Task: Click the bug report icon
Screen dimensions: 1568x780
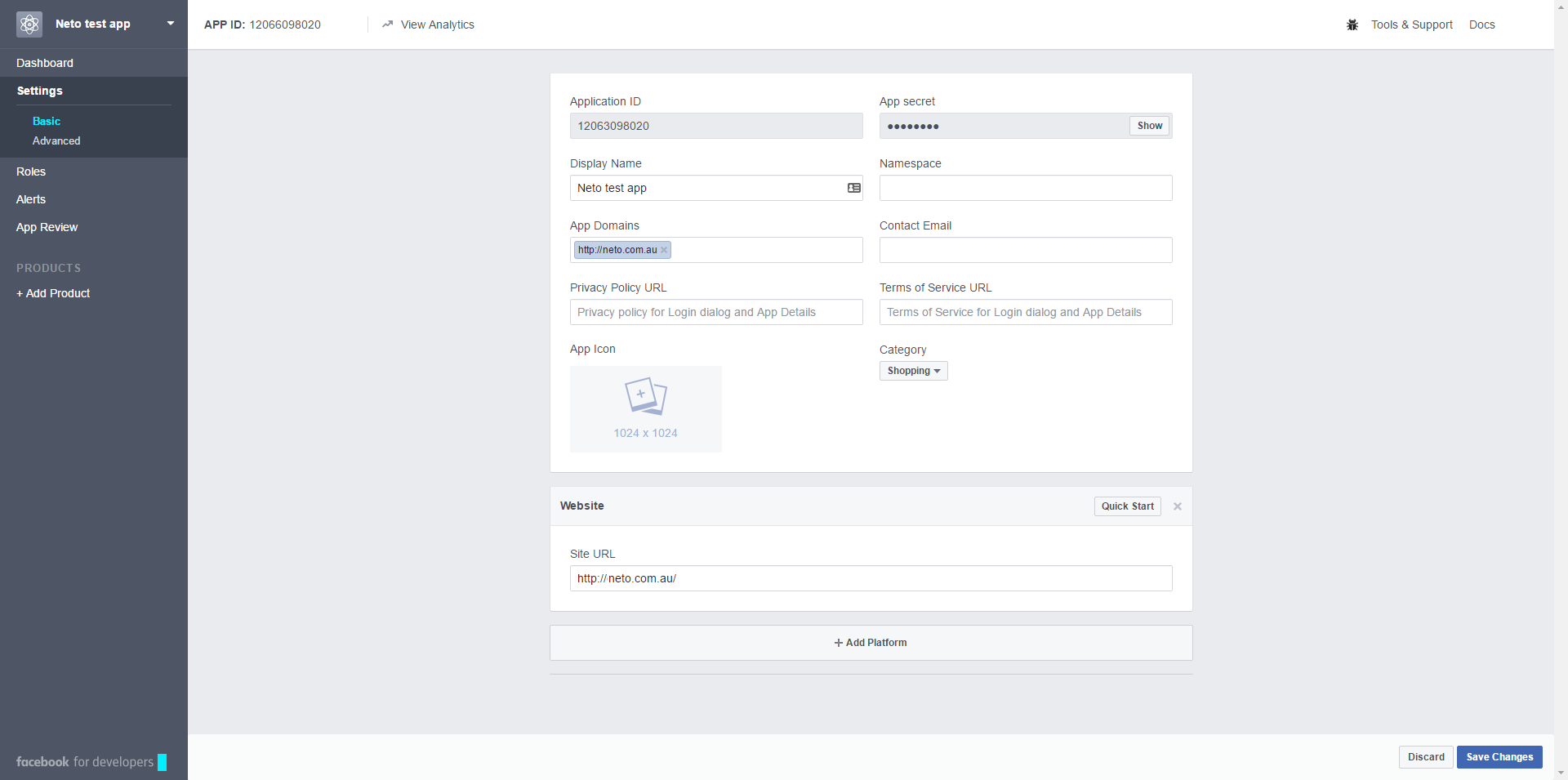Action: 1352,25
